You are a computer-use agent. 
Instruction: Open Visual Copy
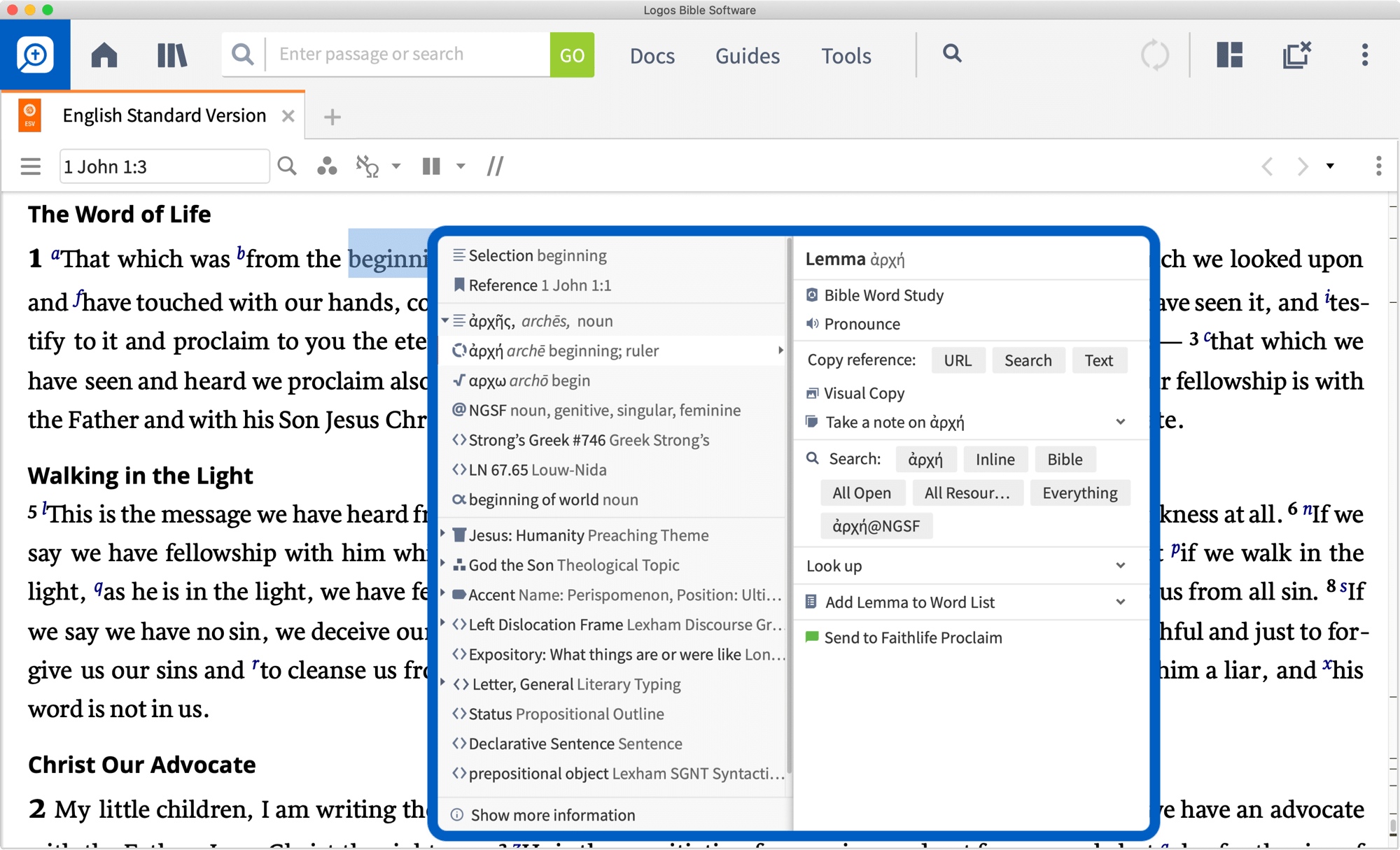coord(864,393)
